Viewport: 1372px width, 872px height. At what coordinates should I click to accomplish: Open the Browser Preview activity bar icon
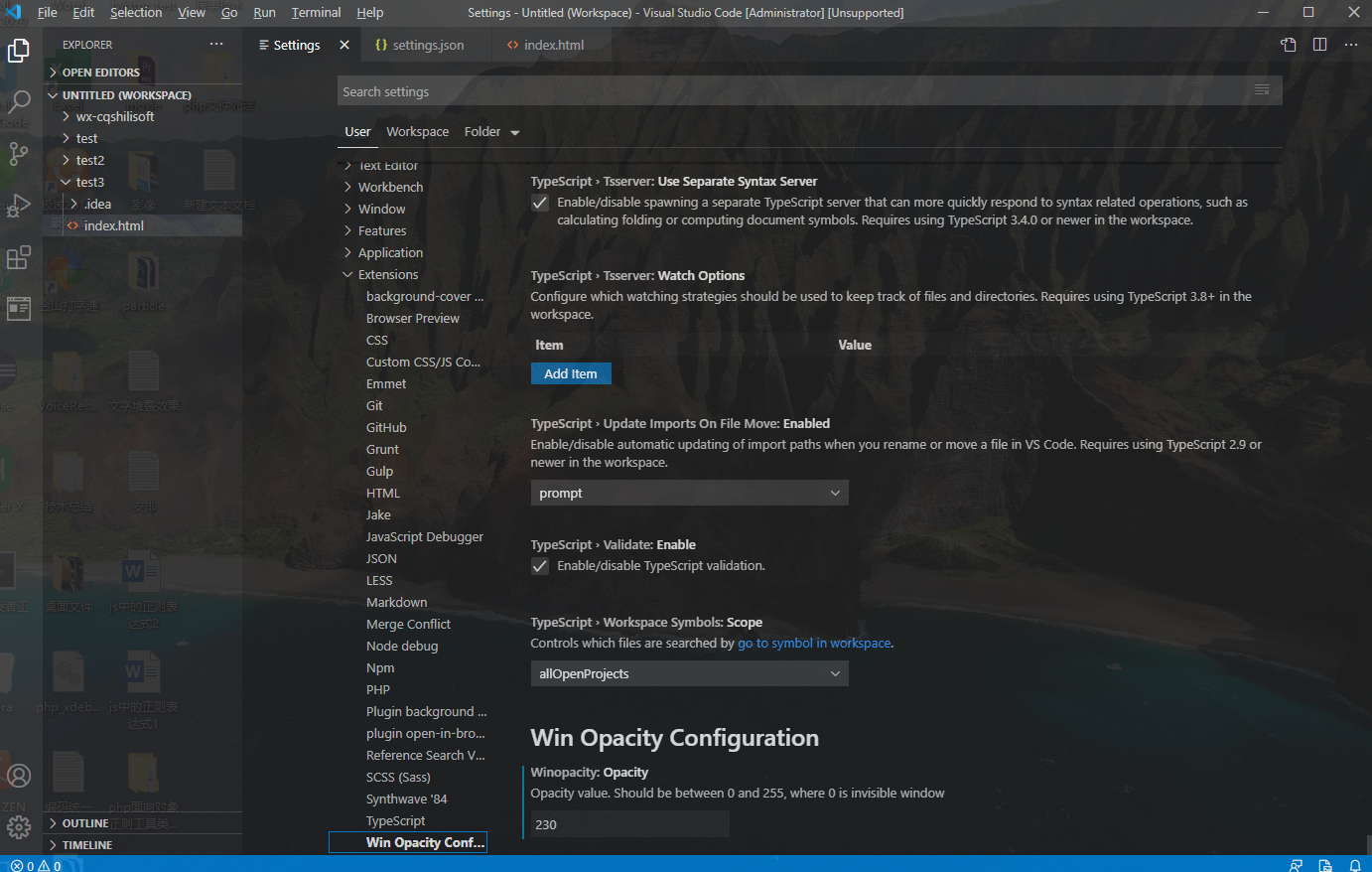click(19, 309)
